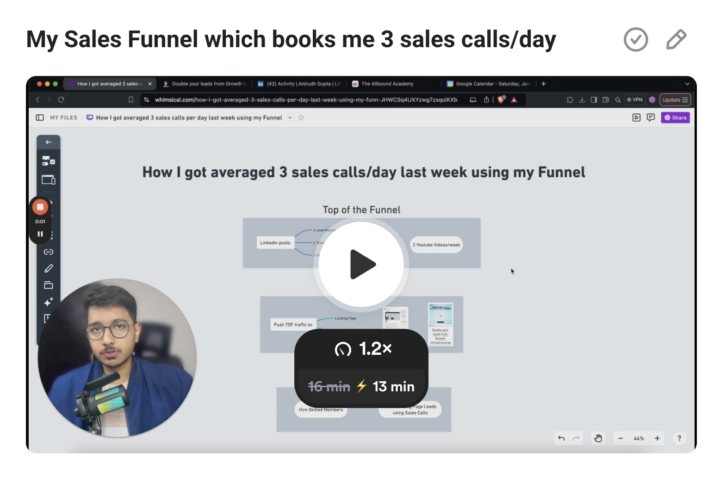Click the pencil edit icon beside the title
This screenshot has height=482, width=720.
coord(676,39)
